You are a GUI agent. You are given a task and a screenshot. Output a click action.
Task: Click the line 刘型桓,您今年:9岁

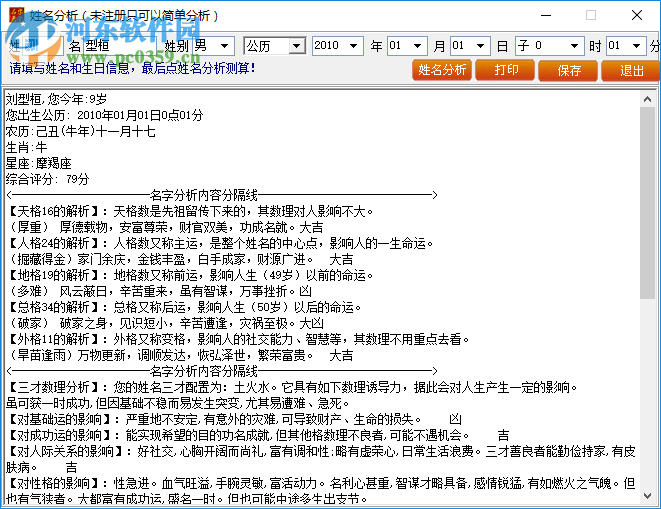[56, 99]
